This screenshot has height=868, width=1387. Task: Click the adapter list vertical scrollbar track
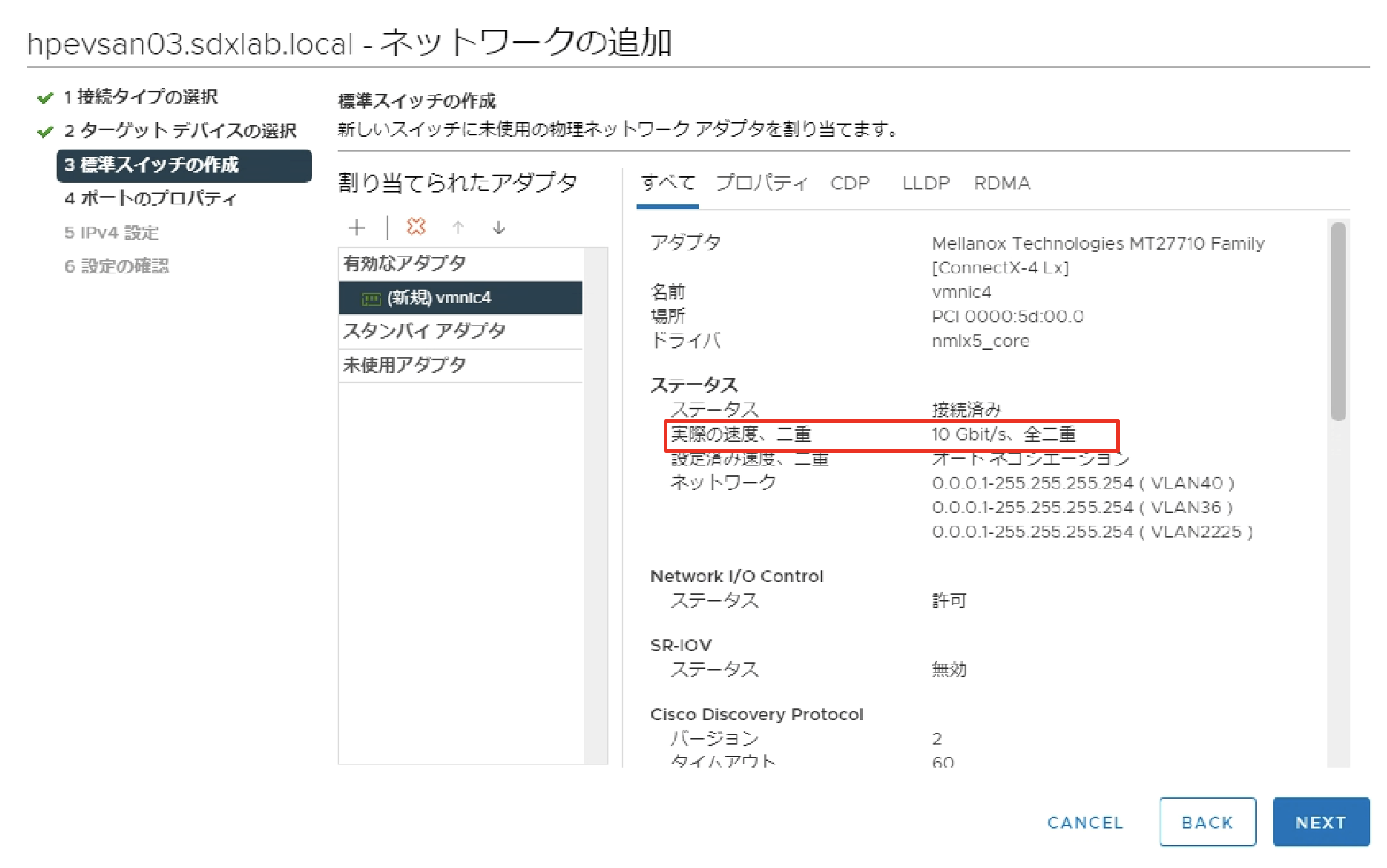597,504
